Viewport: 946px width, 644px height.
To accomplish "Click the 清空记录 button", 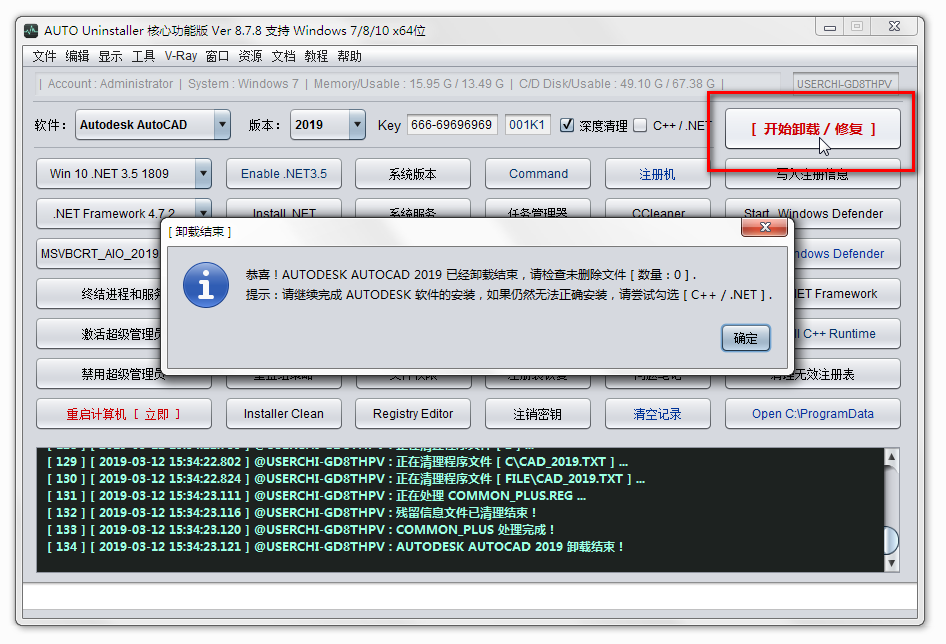I will (x=658, y=414).
